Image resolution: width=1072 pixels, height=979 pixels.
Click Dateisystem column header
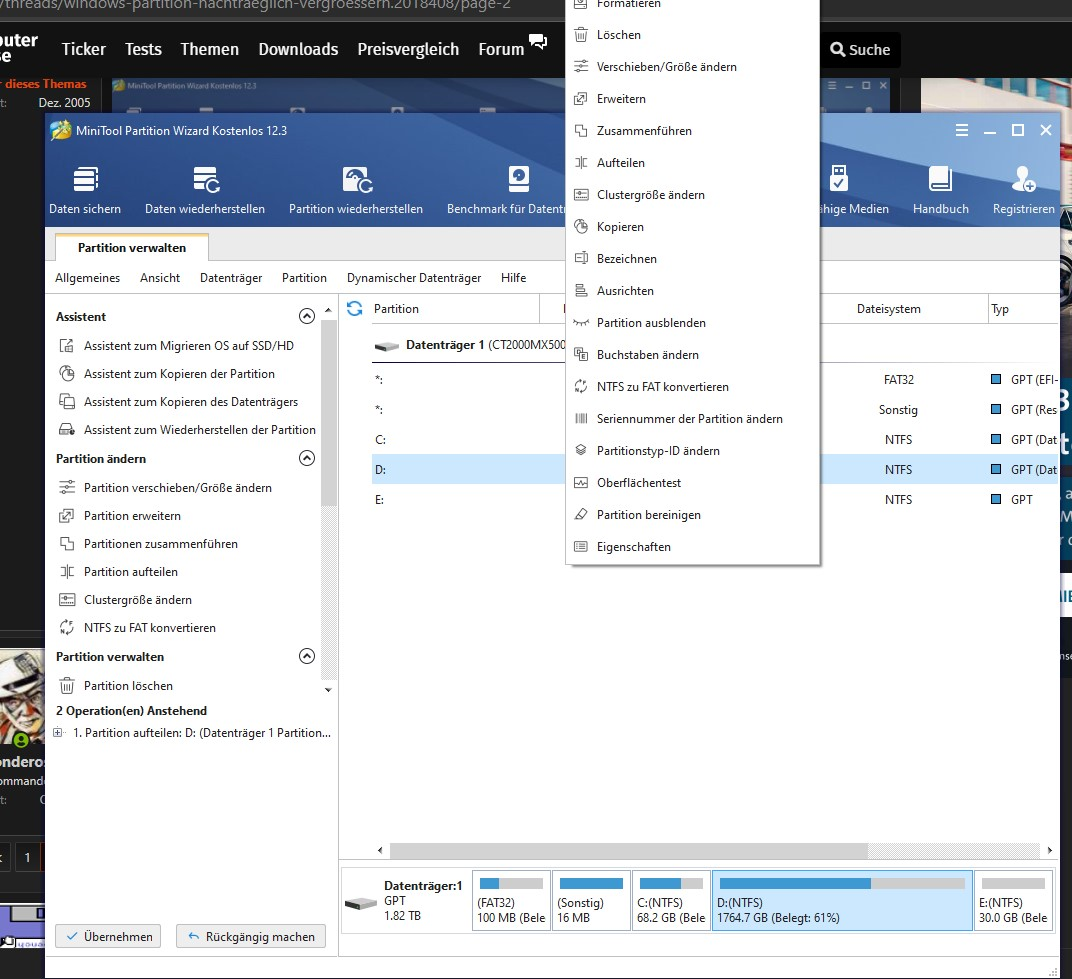pyautogui.click(x=888, y=308)
